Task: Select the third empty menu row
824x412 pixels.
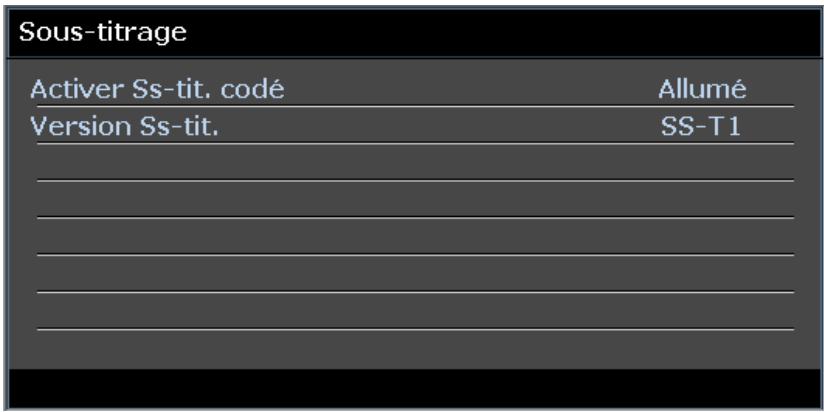Action: pos(414,237)
